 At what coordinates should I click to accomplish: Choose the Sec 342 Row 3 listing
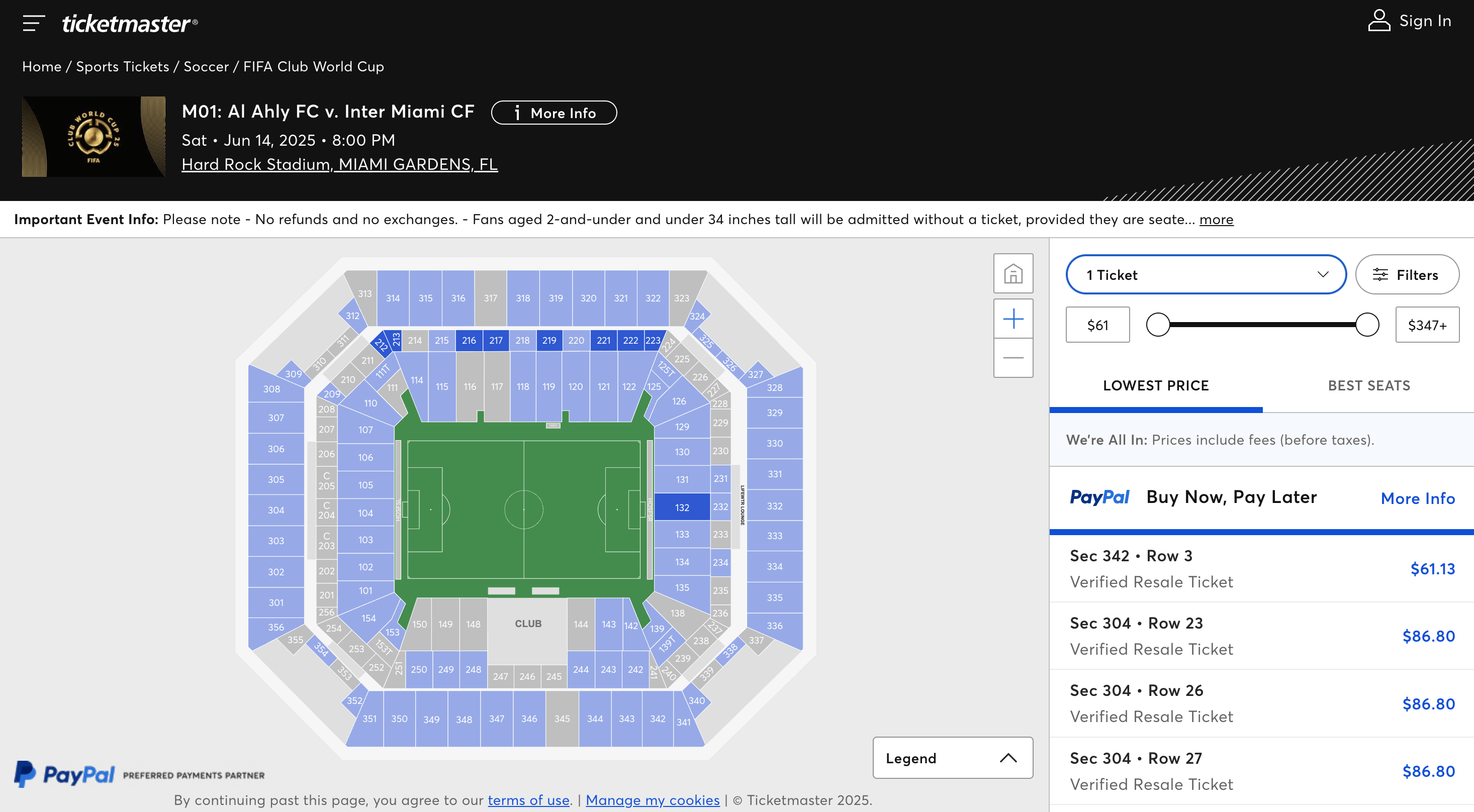click(x=1261, y=568)
